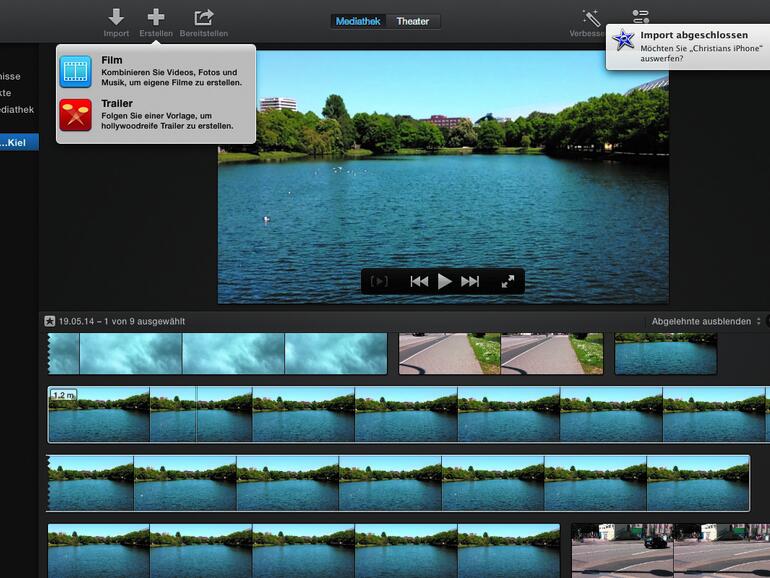Click the Verbessern magic wand icon
Screen dimensions: 770x578
pos(591,18)
